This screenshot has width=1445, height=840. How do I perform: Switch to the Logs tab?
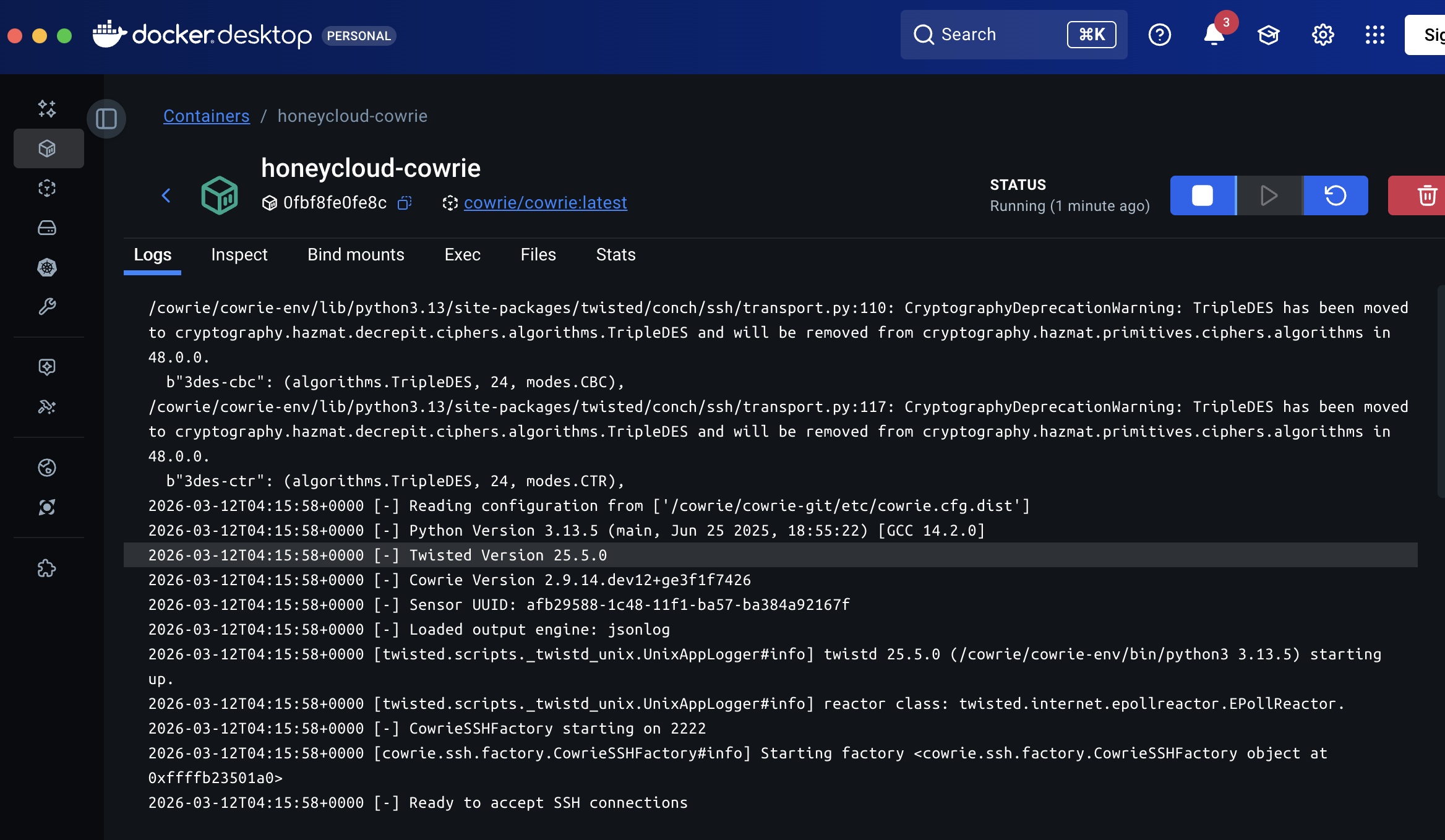[x=152, y=255]
